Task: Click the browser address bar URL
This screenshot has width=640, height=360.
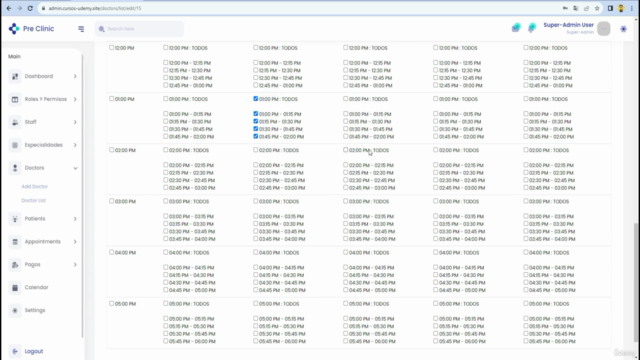Action: [x=95, y=8]
